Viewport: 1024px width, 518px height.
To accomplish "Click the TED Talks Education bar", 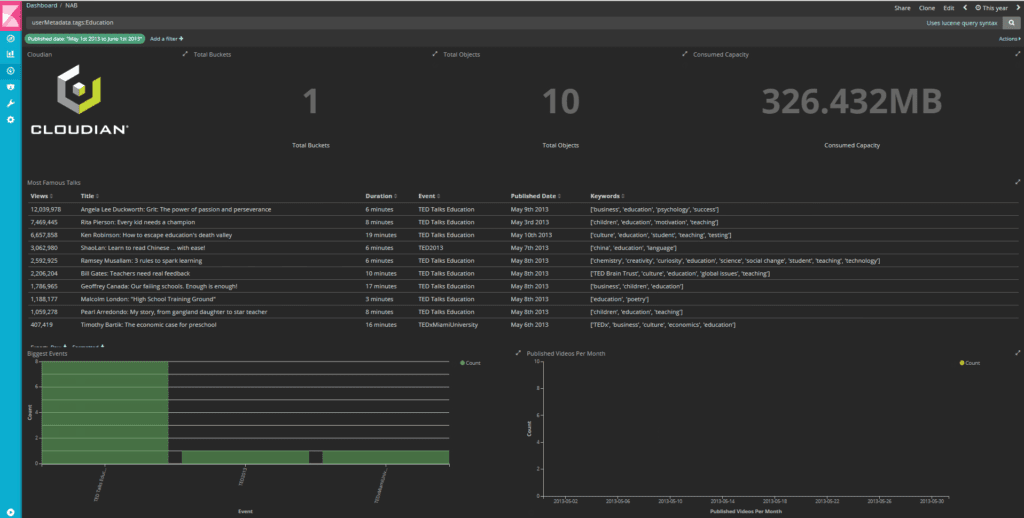I will click(105, 413).
